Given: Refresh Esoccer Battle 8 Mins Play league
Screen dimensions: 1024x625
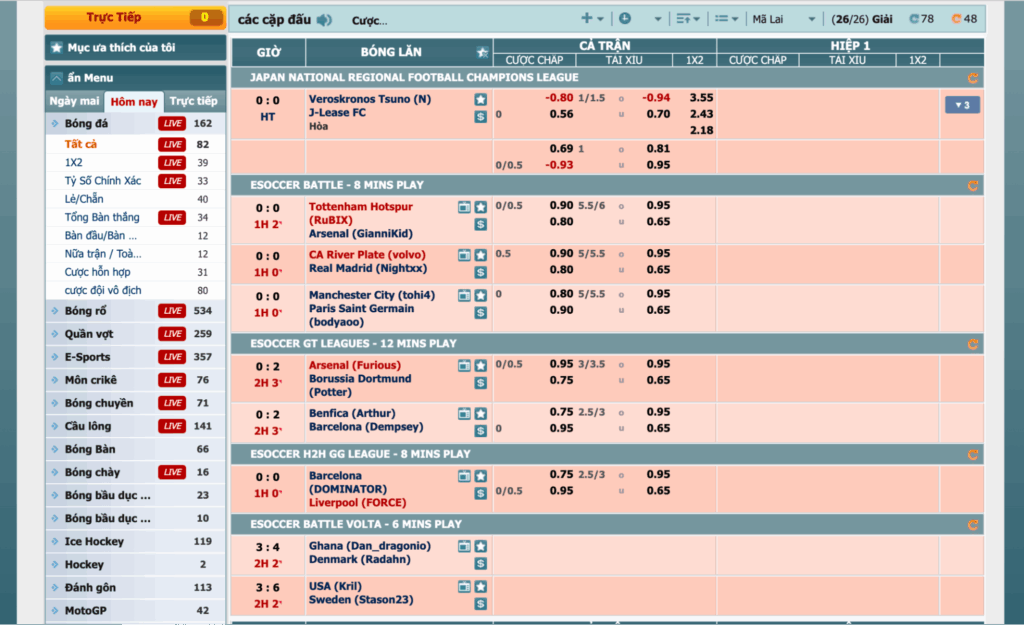Looking at the screenshot, I should [972, 185].
